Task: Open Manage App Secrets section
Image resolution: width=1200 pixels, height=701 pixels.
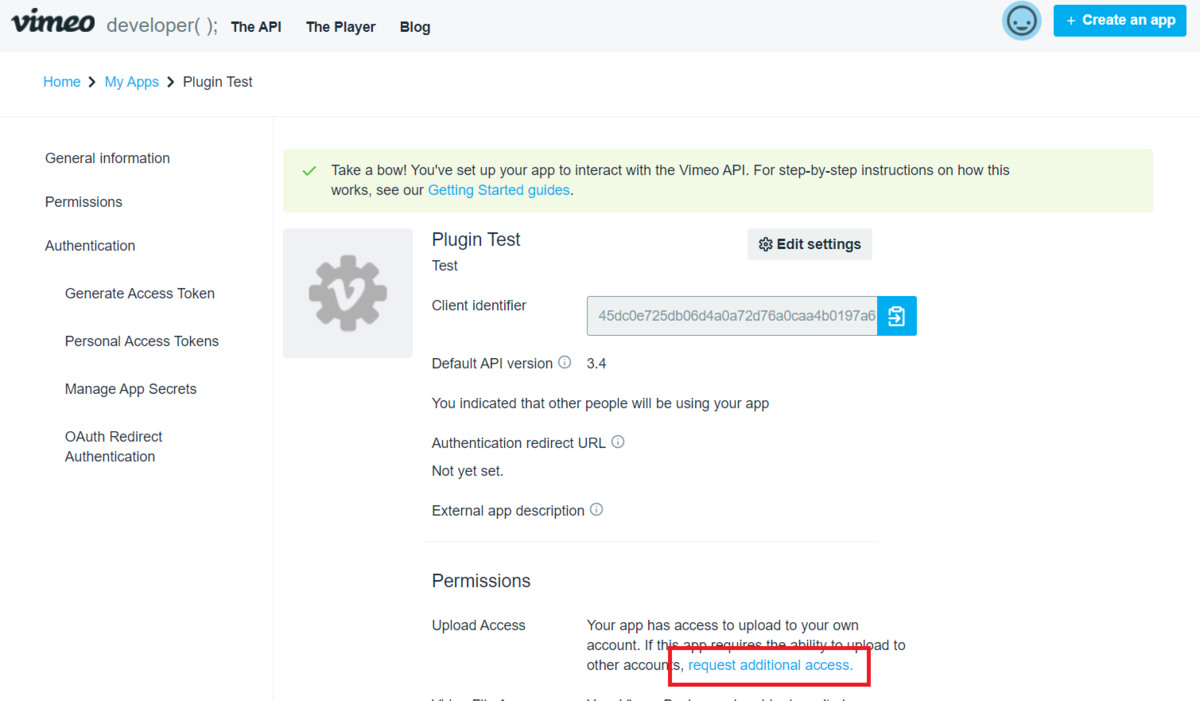Action: pos(131,389)
